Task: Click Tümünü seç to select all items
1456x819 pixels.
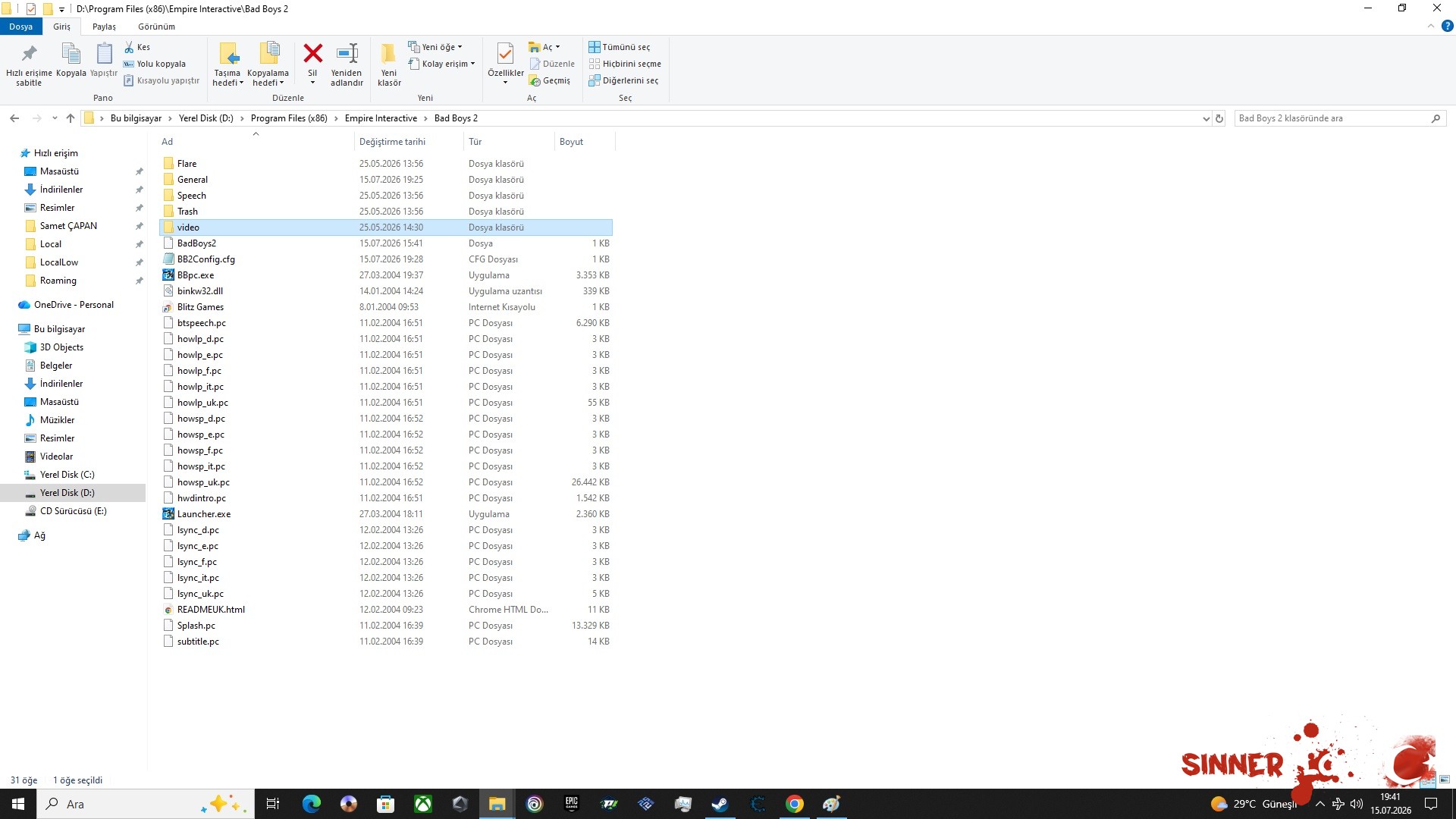Action: tap(620, 47)
